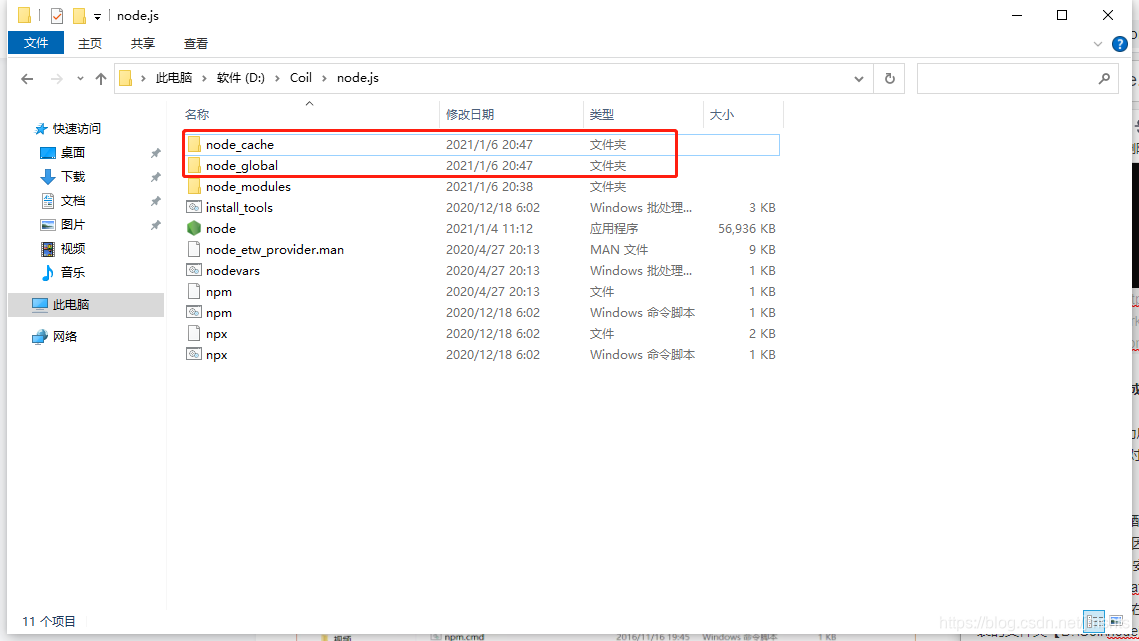Open 视频 in the navigation pane
1139x641 pixels.
[x=73, y=249]
